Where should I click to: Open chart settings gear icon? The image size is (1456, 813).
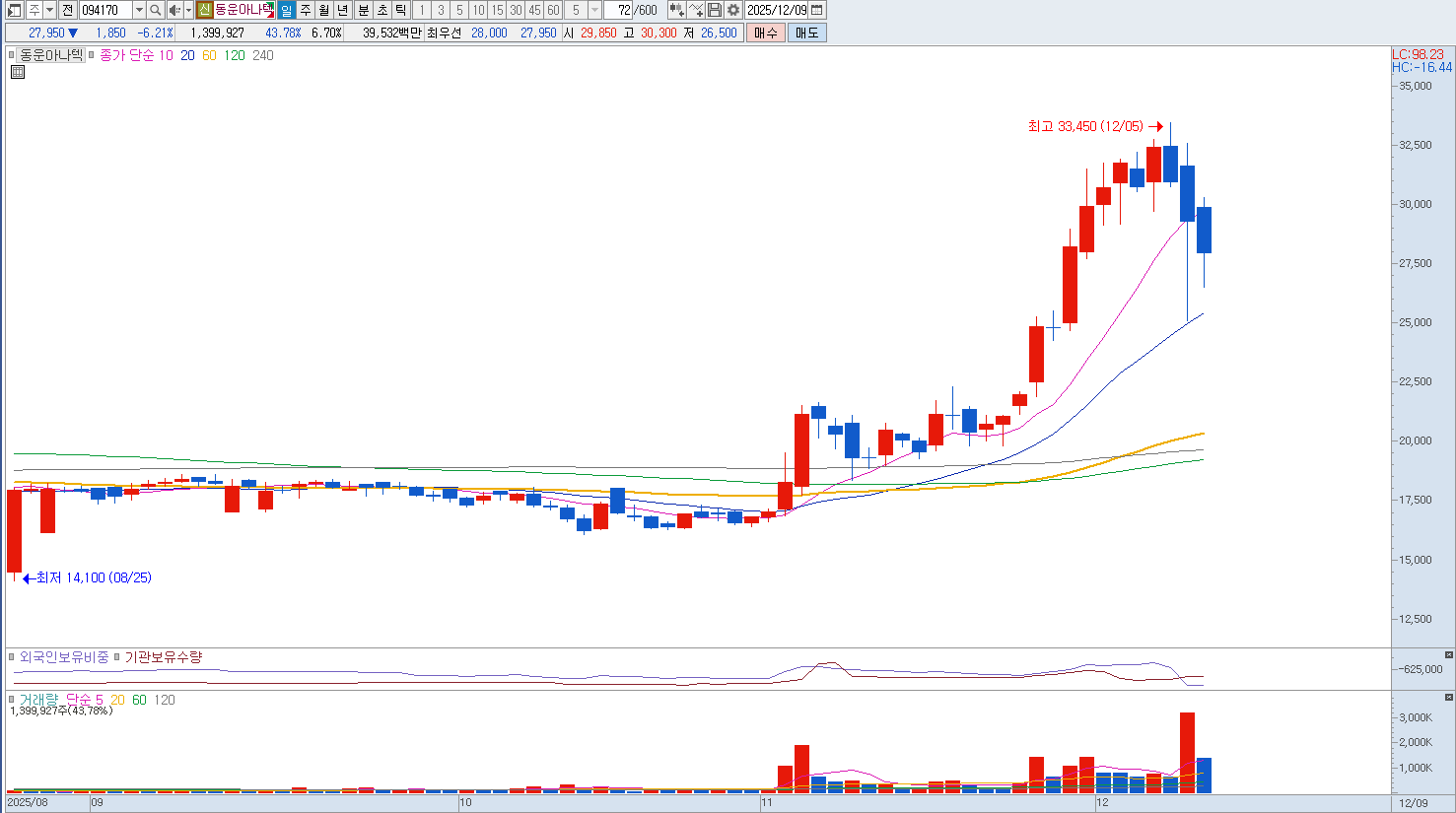pyautogui.click(x=733, y=10)
